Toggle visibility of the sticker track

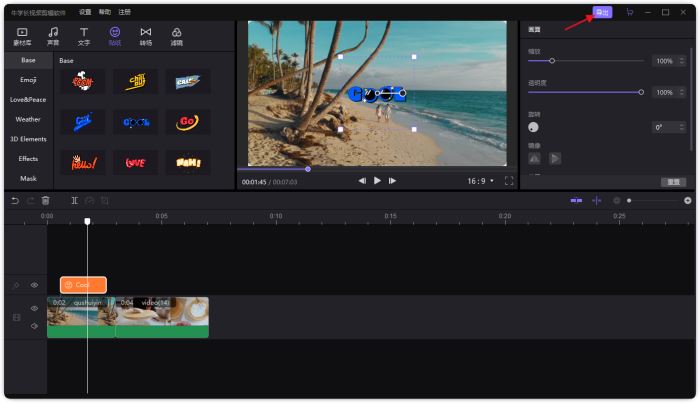click(x=34, y=285)
